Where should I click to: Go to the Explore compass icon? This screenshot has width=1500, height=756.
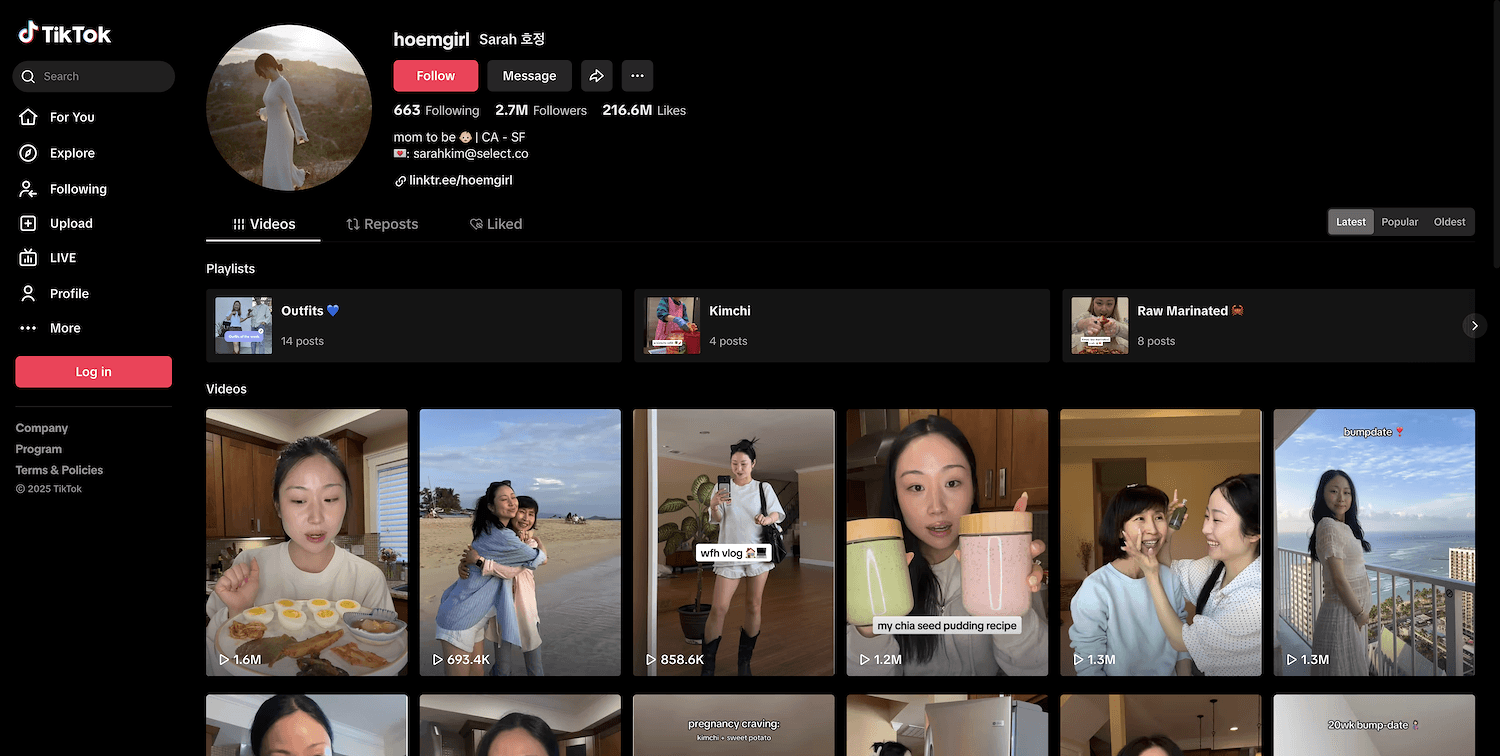(29, 153)
